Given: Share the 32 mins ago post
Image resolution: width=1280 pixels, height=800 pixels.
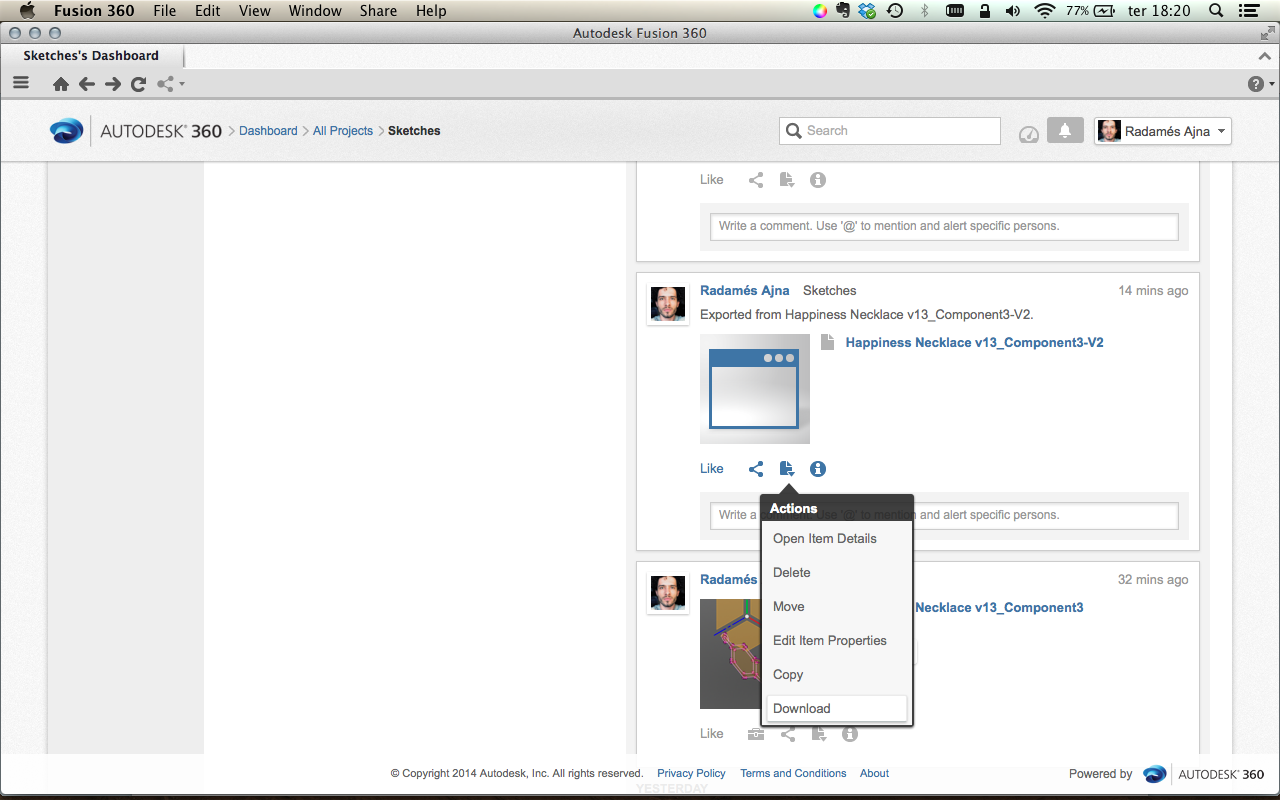Looking at the screenshot, I should pos(788,734).
